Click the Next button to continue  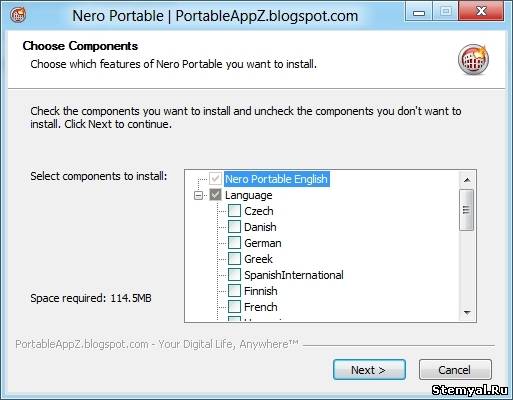[369, 370]
